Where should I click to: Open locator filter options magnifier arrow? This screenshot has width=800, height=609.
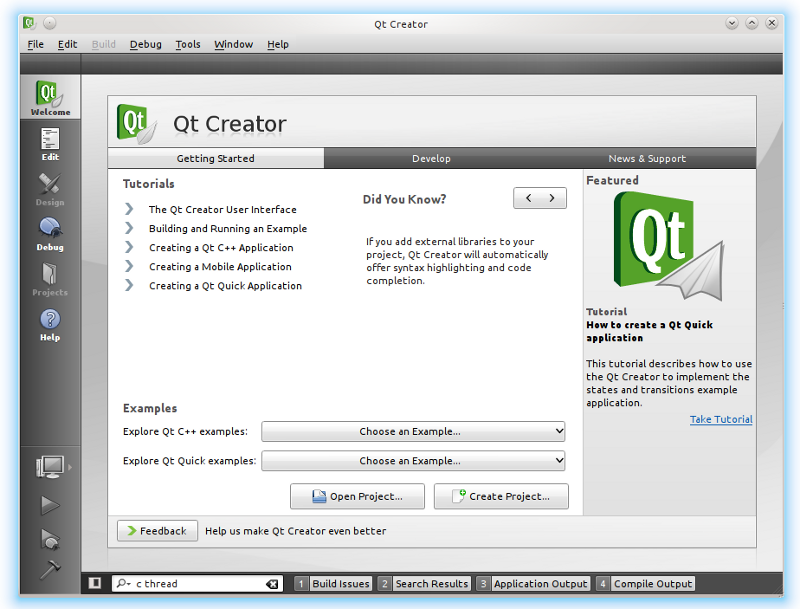tap(124, 584)
